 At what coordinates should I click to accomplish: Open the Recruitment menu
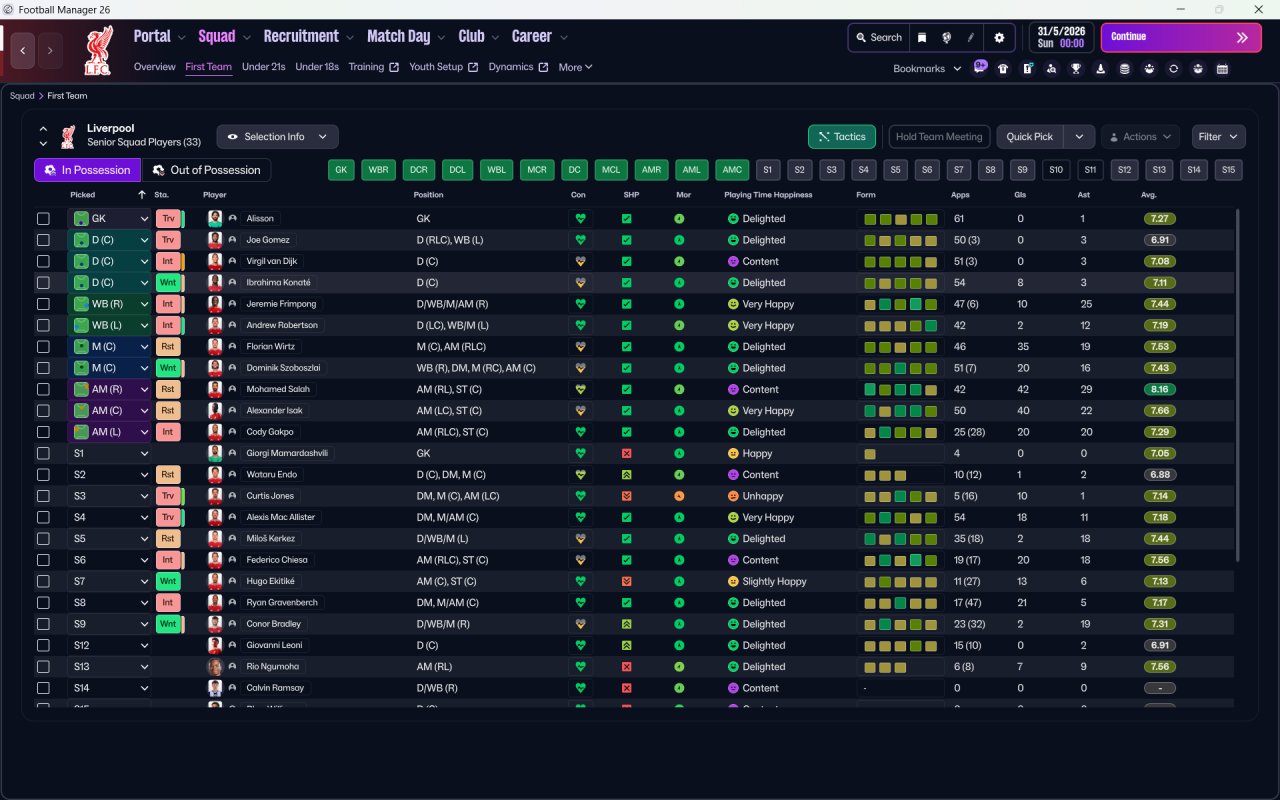click(x=309, y=37)
